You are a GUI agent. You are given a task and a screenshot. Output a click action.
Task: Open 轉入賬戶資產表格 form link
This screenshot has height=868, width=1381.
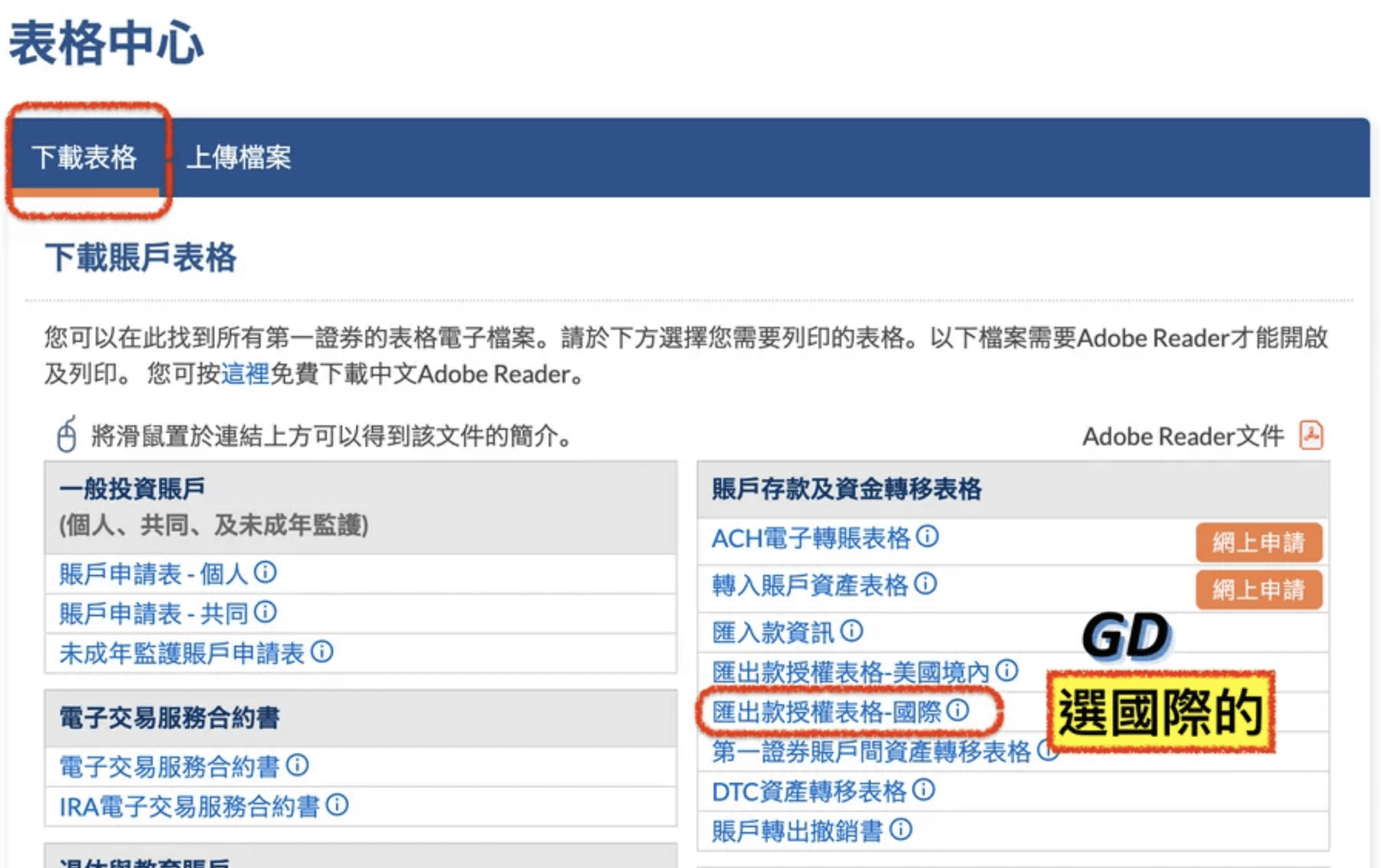click(810, 585)
